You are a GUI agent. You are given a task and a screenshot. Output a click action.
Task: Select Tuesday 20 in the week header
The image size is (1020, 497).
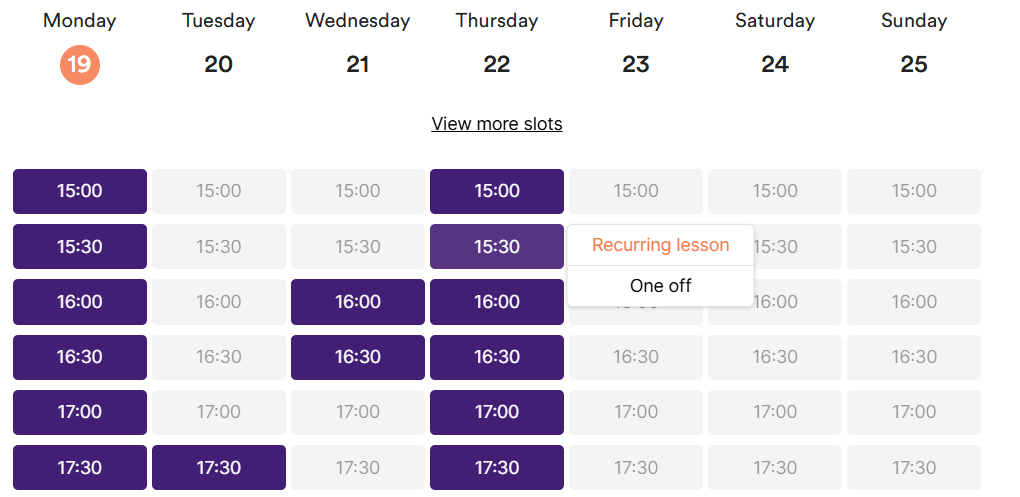pos(218,65)
